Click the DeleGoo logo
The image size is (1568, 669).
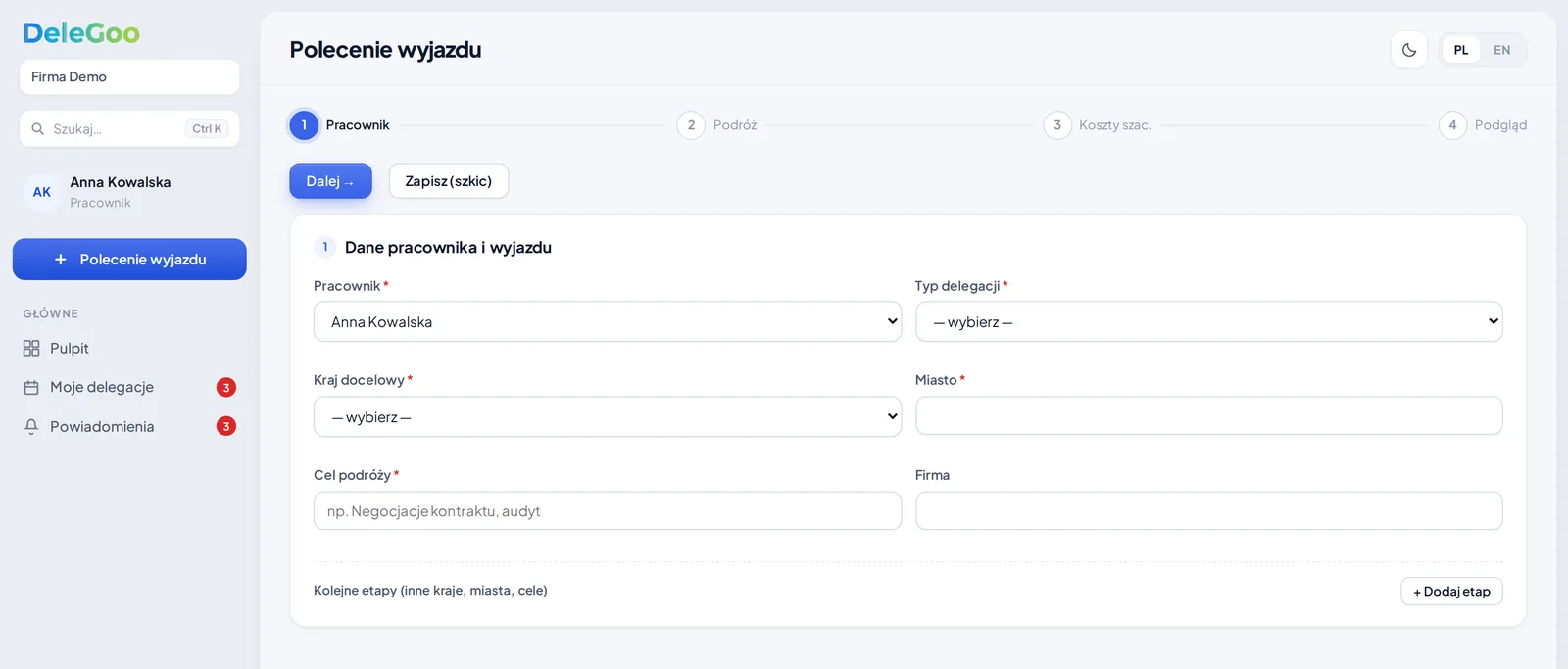pyautogui.click(x=81, y=33)
